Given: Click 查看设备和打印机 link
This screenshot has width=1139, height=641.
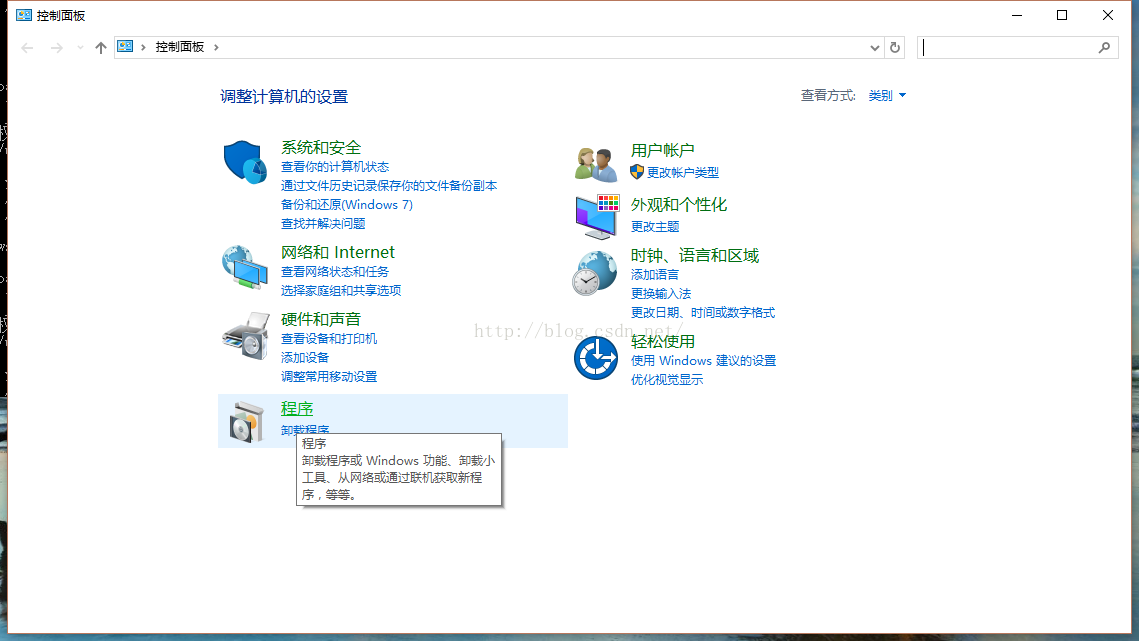Looking at the screenshot, I should [x=329, y=339].
